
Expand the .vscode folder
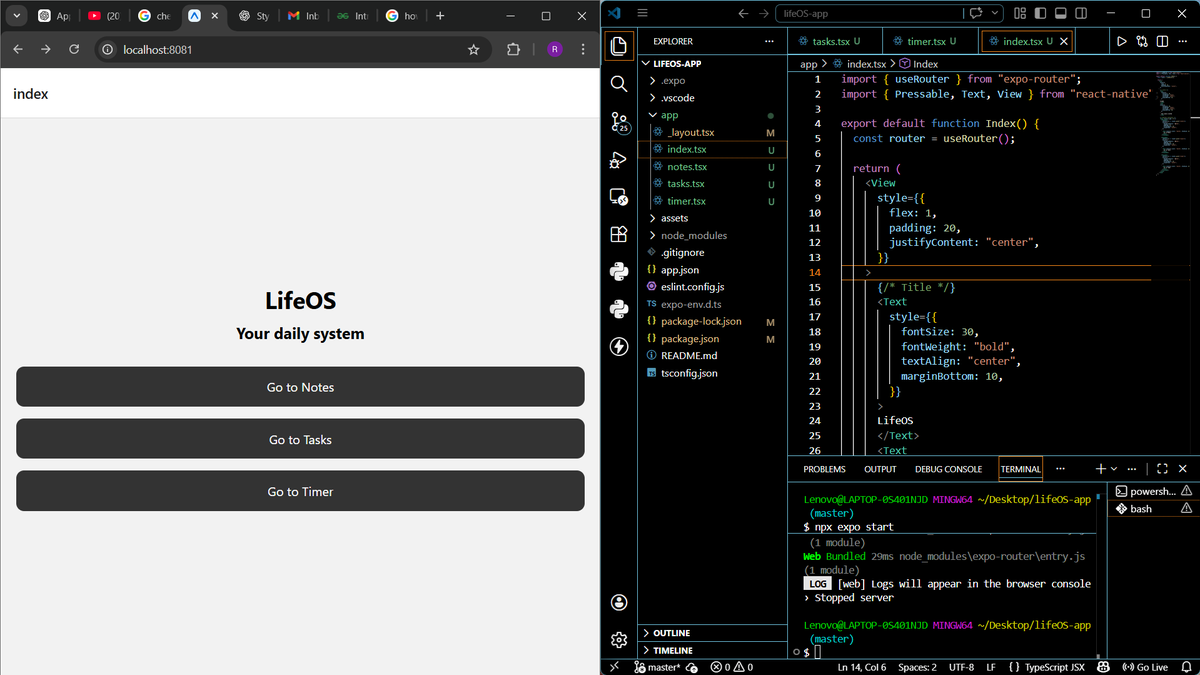pos(677,98)
